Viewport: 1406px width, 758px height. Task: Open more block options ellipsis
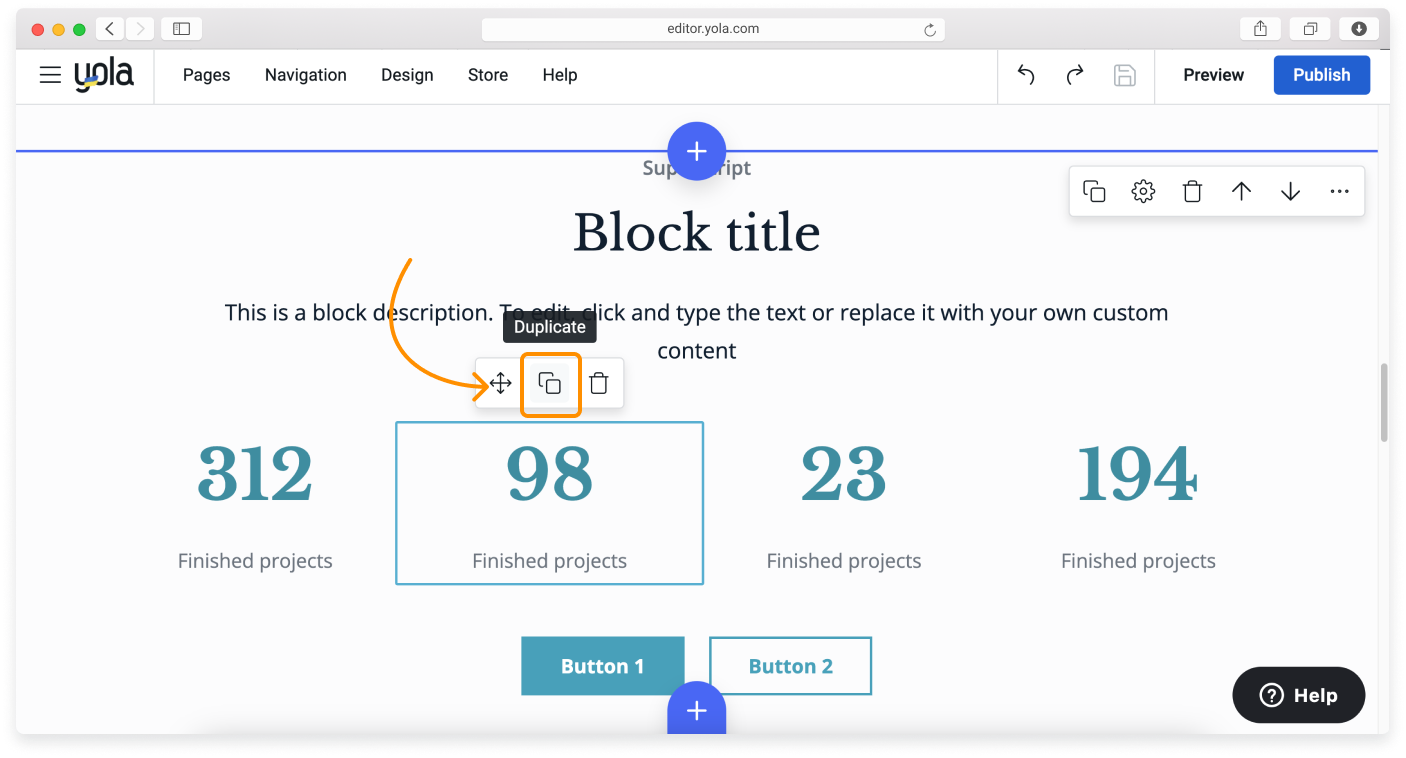1340,191
